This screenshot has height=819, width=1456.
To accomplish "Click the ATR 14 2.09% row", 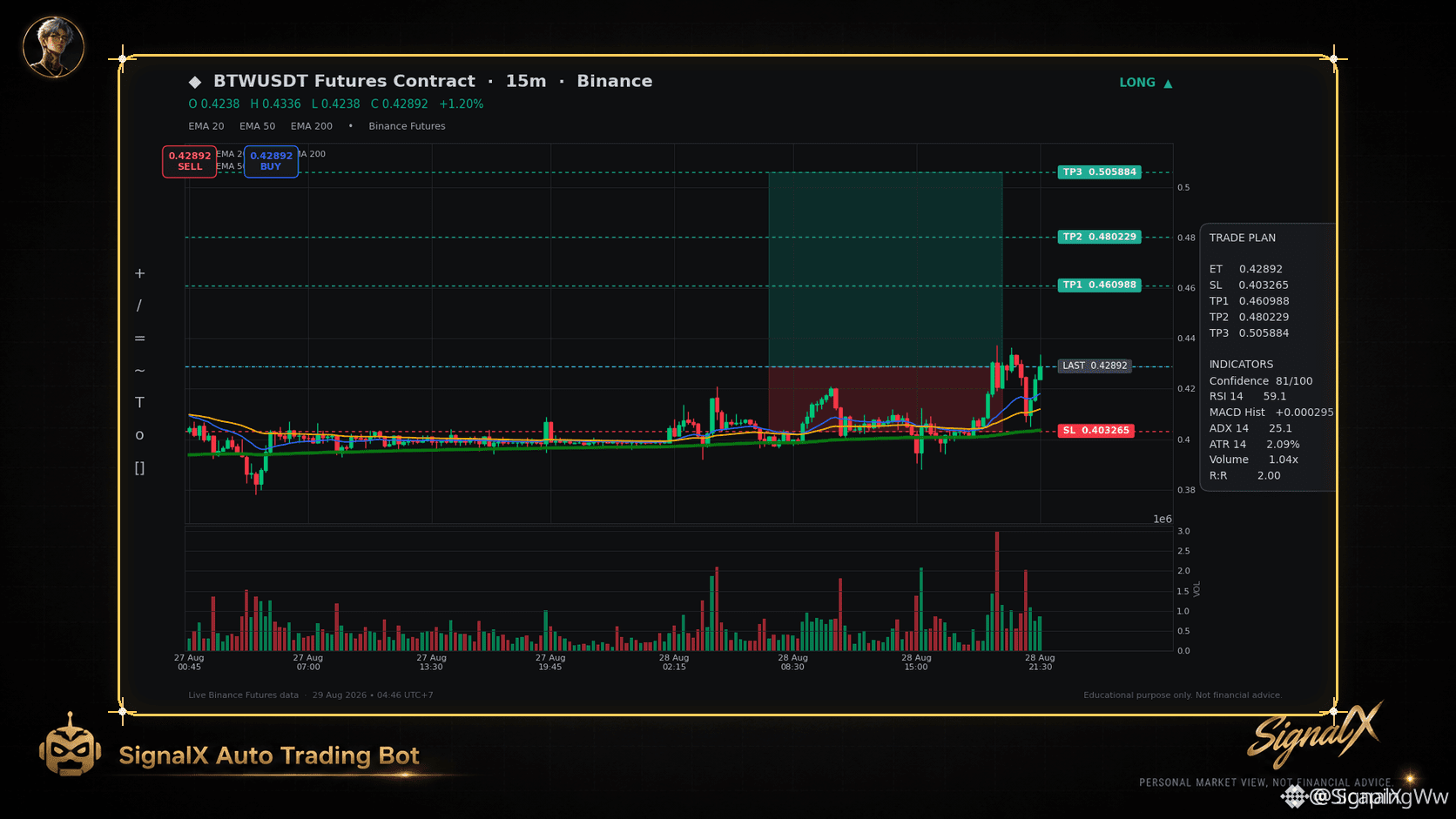I will pyautogui.click(x=1255, y=444).
